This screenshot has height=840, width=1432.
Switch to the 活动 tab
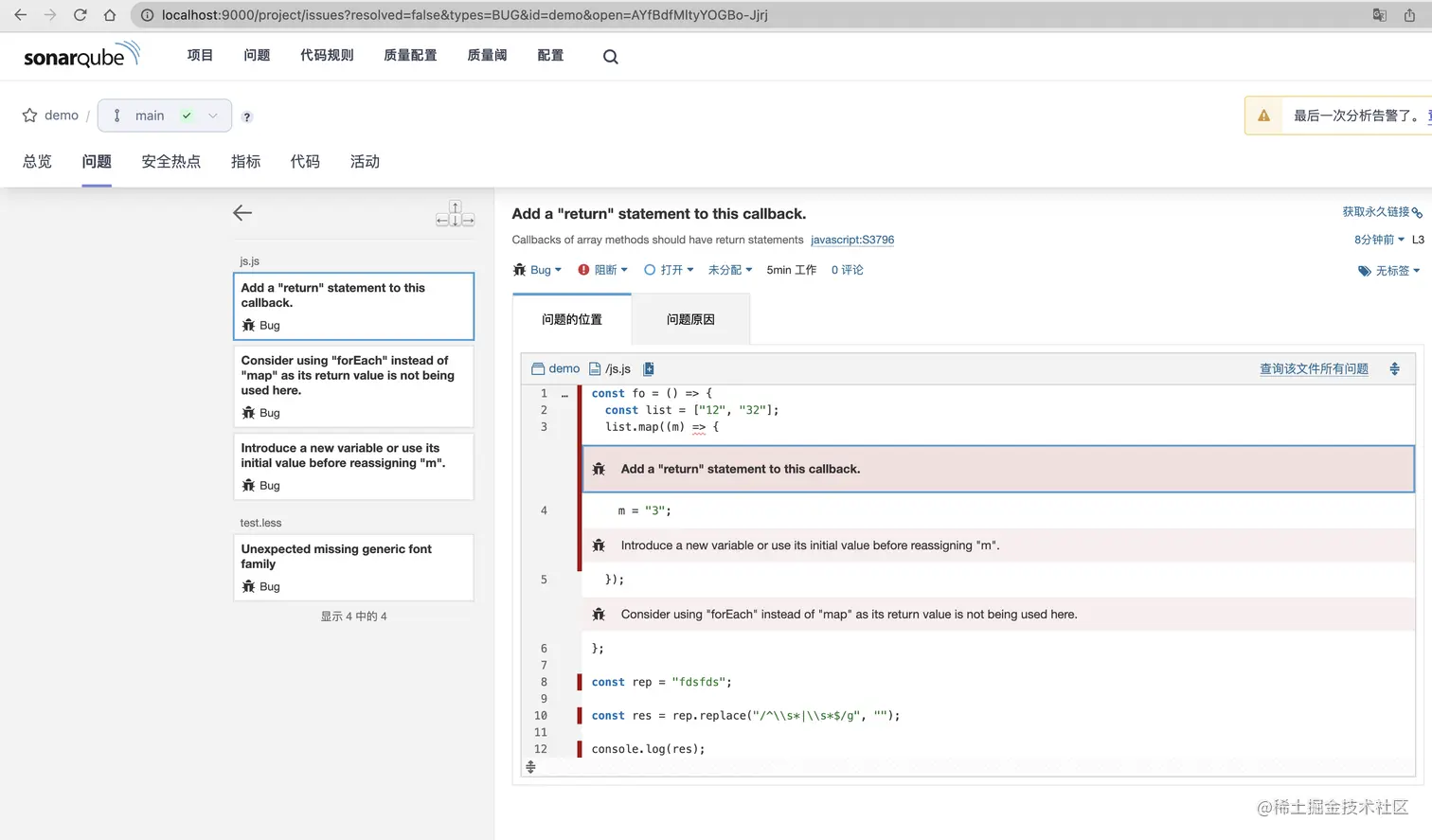coord(365,162)
